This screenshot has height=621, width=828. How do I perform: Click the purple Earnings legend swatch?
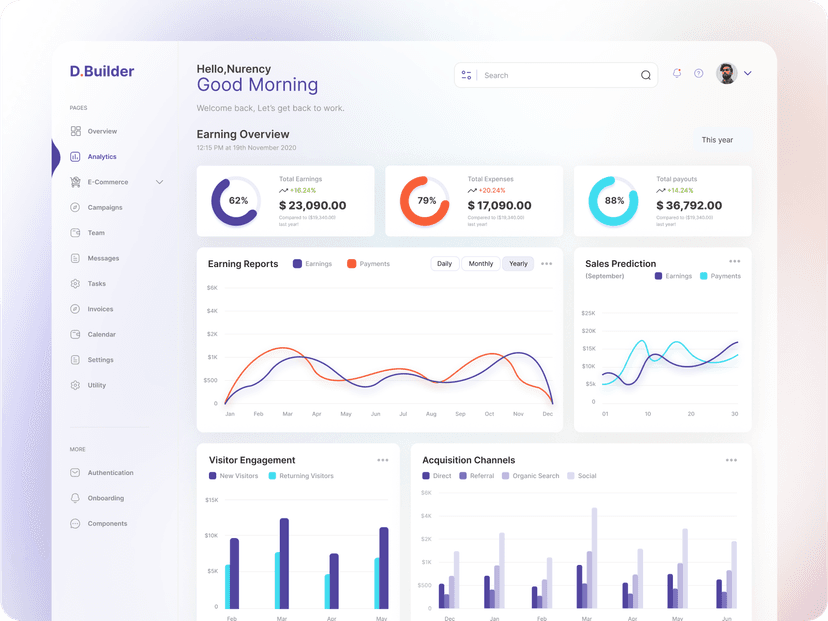pyautogui.click(x=298, y=264)
